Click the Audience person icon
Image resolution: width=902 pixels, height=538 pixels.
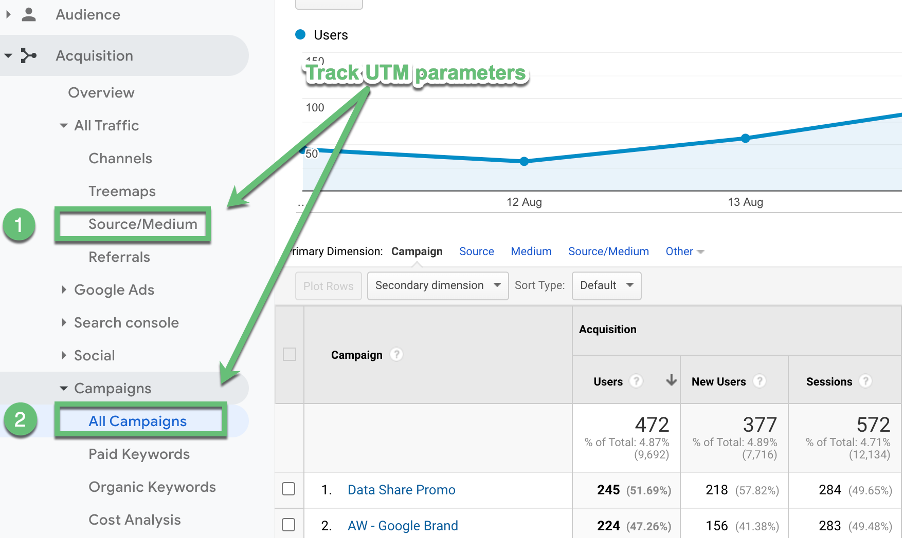click(28, 15)
